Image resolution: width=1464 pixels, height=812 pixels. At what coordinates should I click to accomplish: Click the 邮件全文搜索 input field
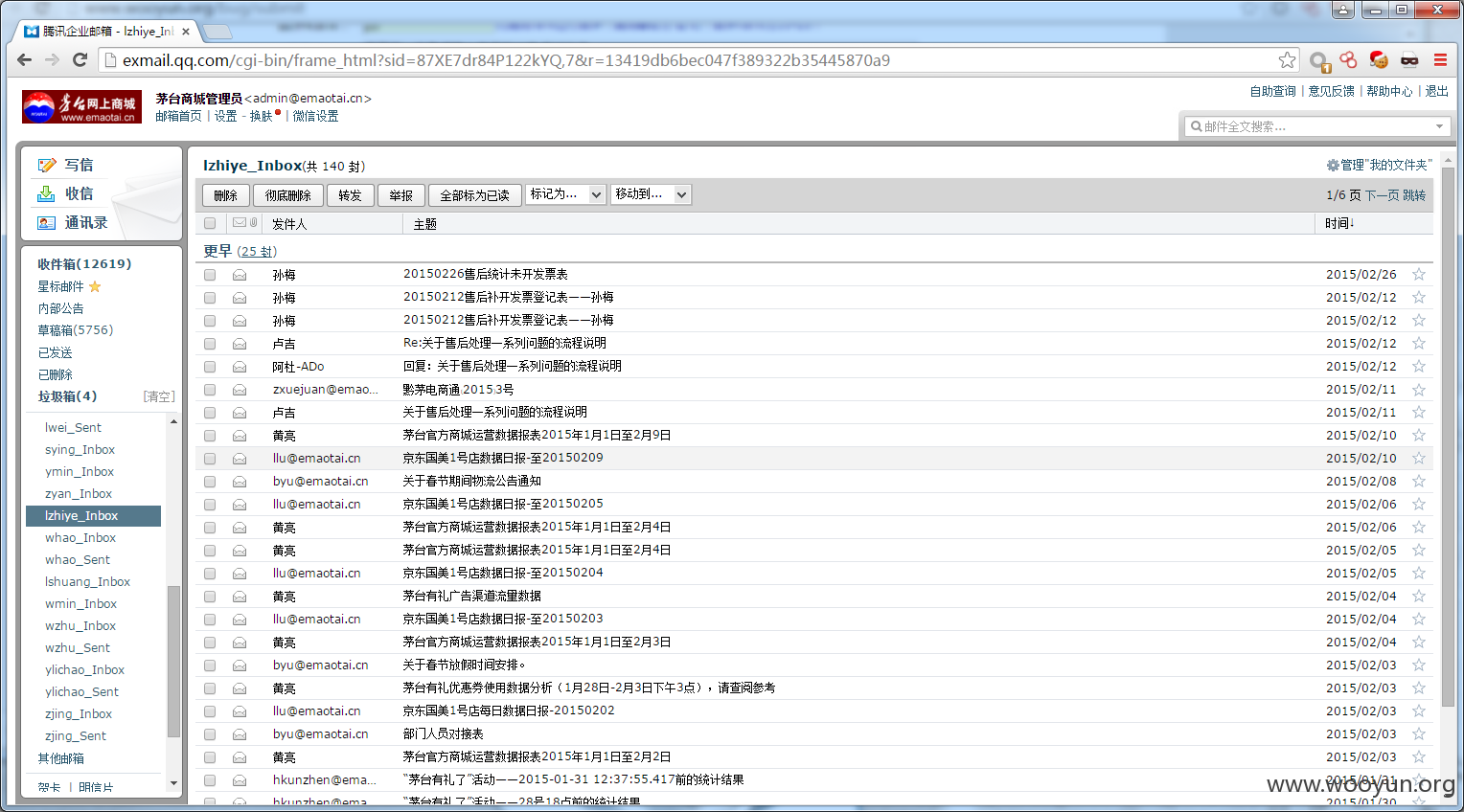pyautogui.click(x=1317, y=126)
